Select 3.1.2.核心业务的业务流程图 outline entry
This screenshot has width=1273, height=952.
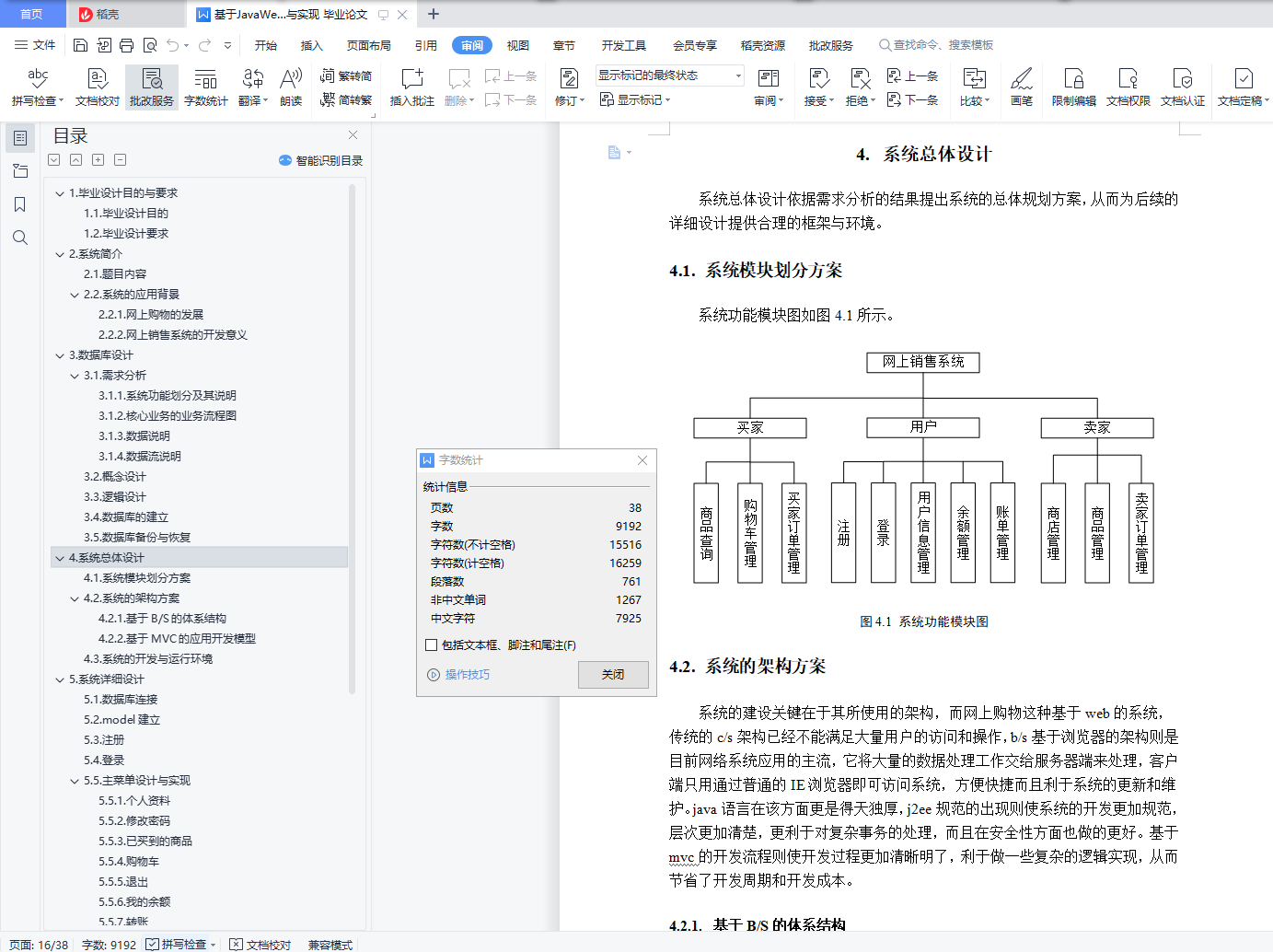pos(168,416)
